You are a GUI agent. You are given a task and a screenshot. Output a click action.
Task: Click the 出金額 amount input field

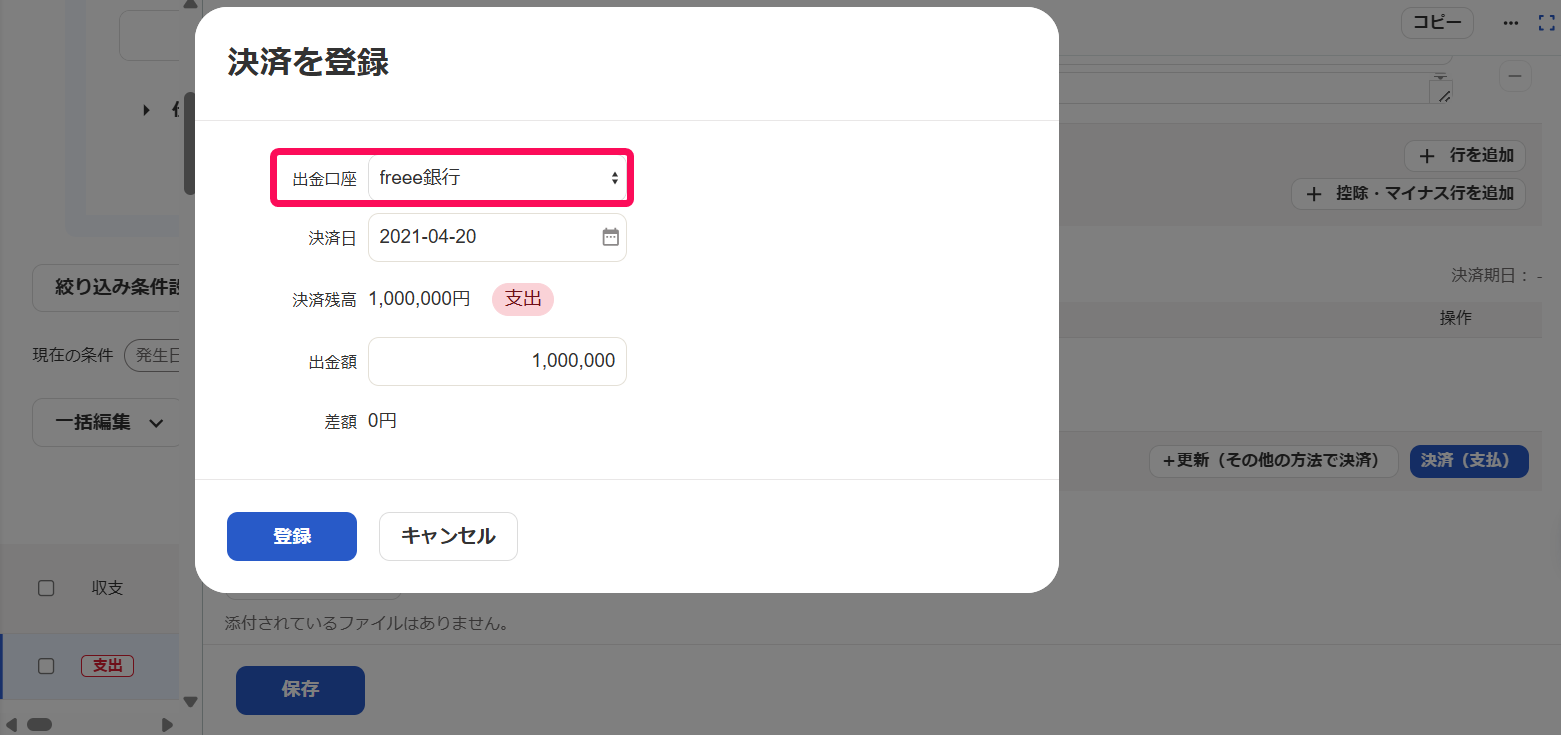(x=497, y=361)
